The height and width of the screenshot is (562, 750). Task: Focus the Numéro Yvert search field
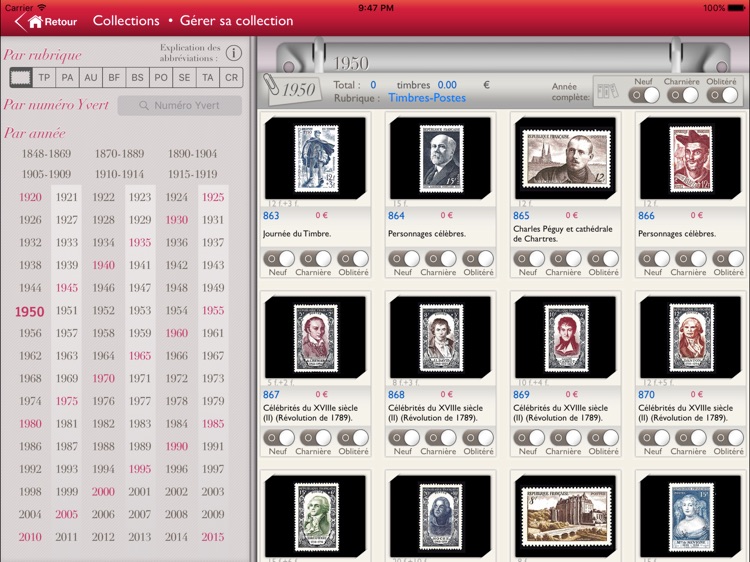pyautogui.click(x=180, y=105)
